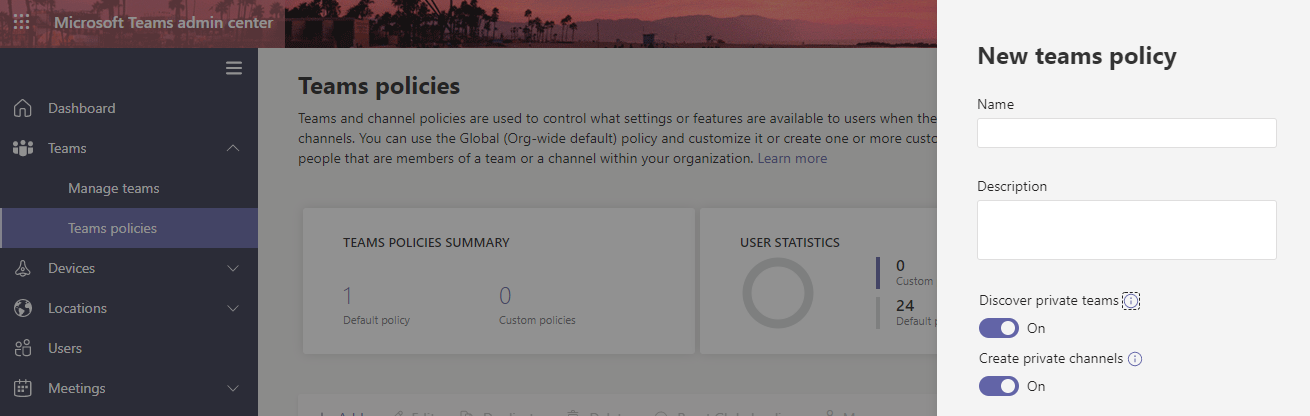Expand the Devices section chevron

point(233,268)
